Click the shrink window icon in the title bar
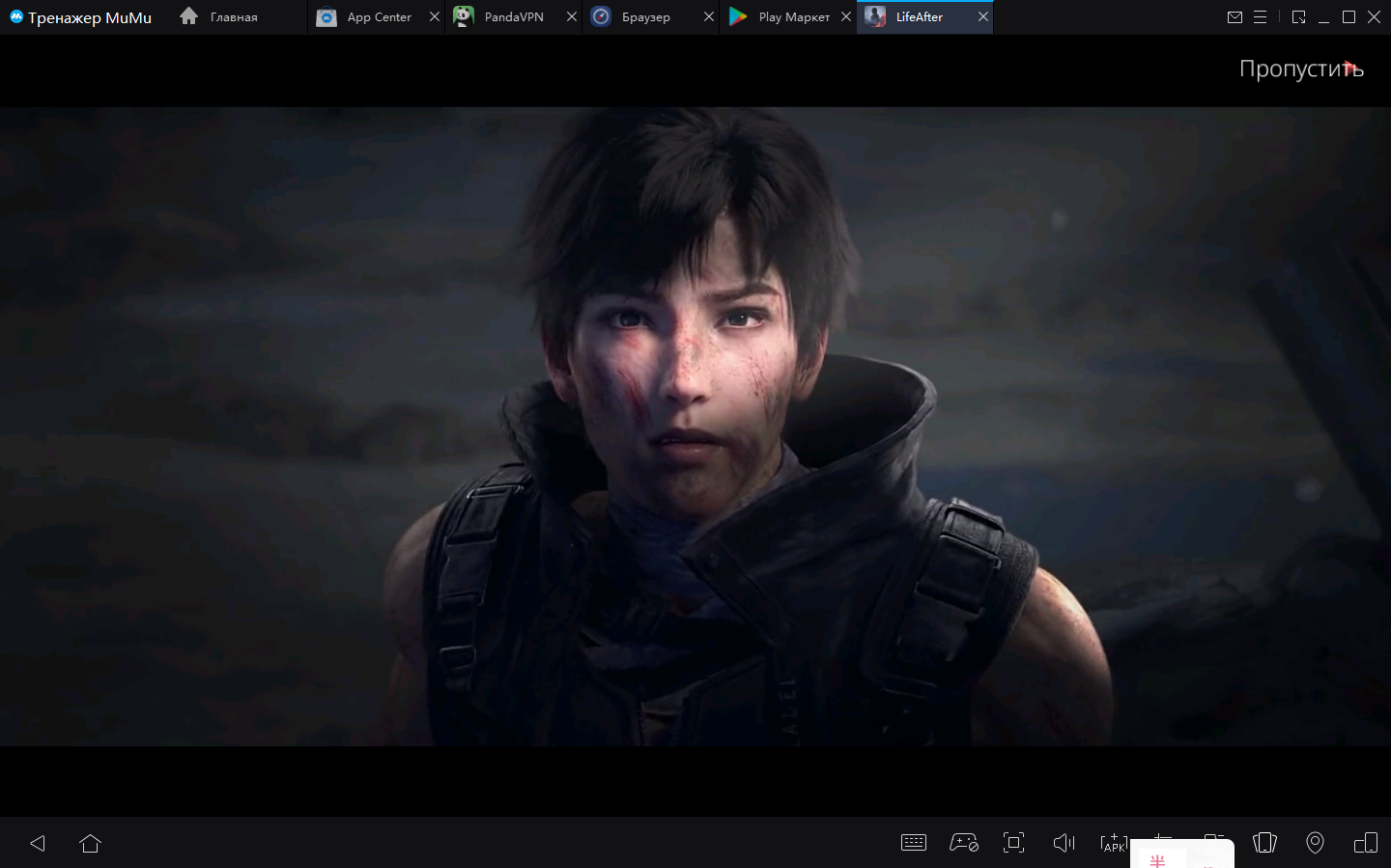Image resolution: width=1391 pixels, height=868 pixels. click(x=1298, y=17)
